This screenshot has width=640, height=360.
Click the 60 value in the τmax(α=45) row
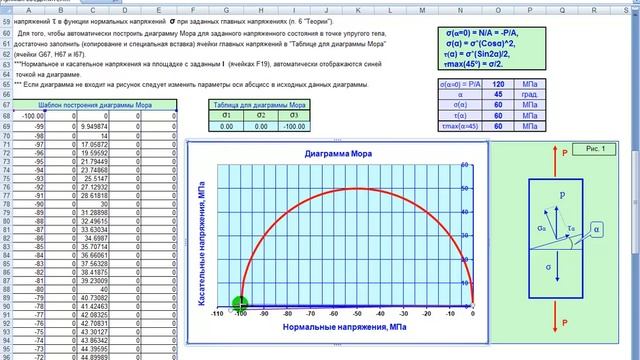498,126
